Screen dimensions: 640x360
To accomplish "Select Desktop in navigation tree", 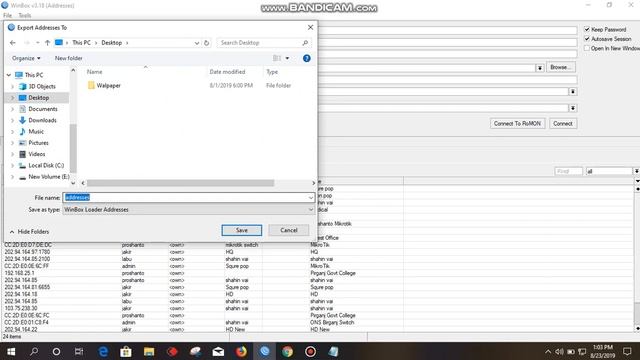I will coord(38,98).
